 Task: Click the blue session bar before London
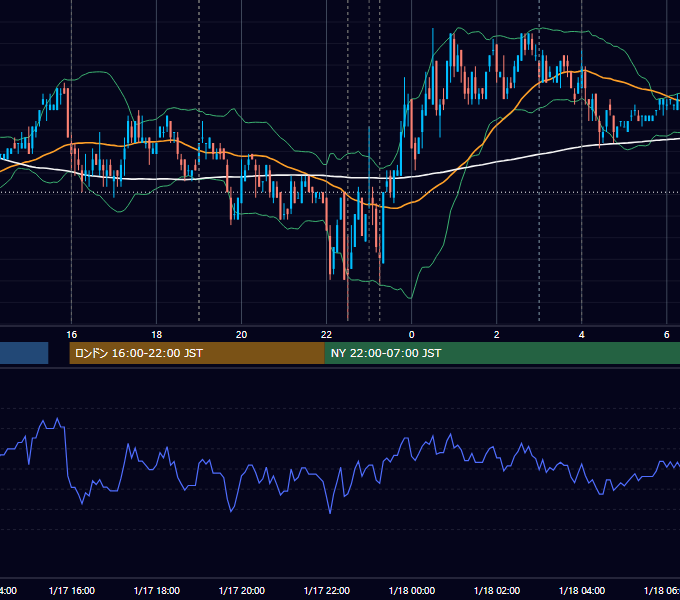[24, 353]
